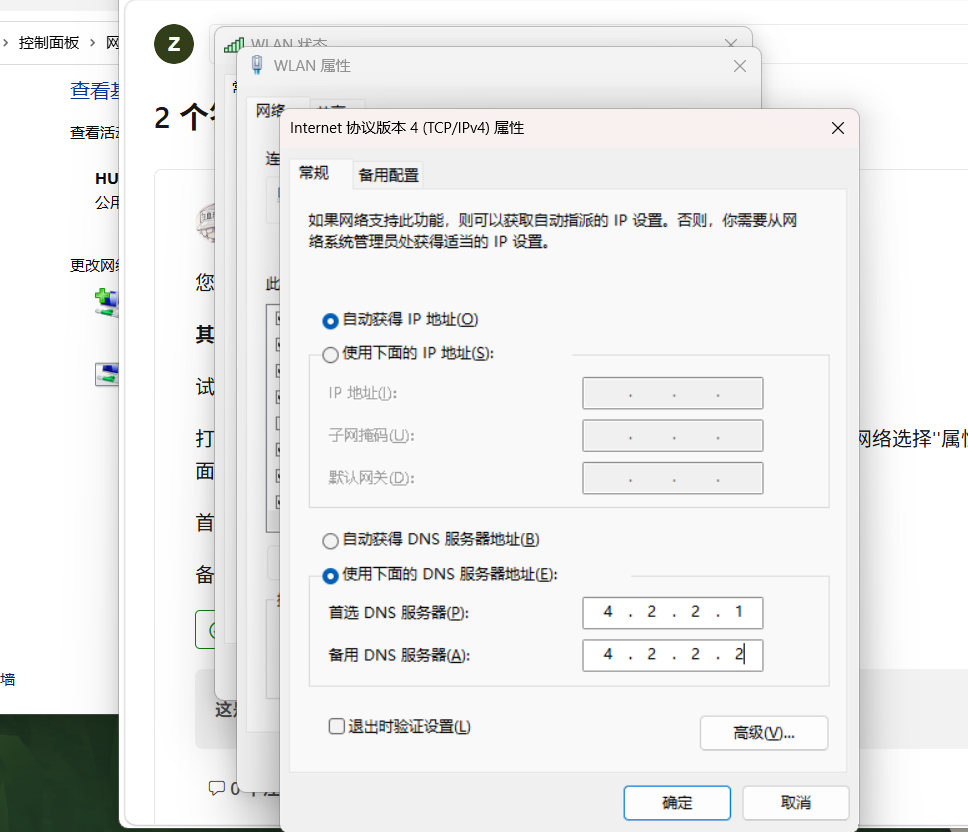Screen dimensions: 968x832
Task: Click the 网络 tab in WLAN 属性
Action: pos(272,110)
